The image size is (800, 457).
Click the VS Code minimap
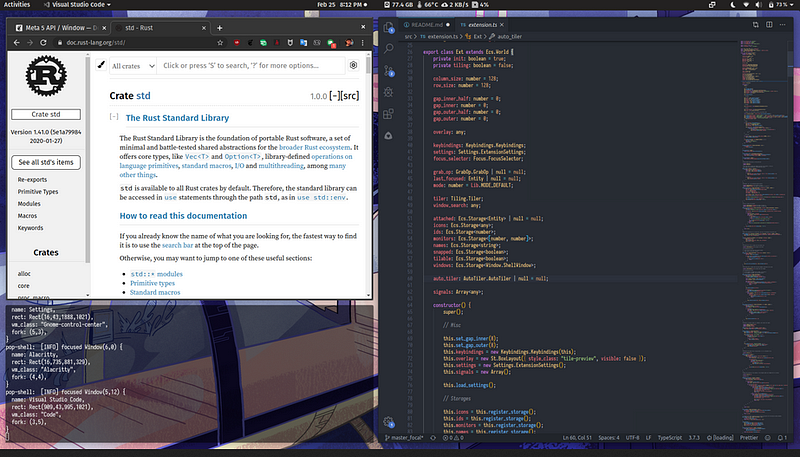point(763,235)
